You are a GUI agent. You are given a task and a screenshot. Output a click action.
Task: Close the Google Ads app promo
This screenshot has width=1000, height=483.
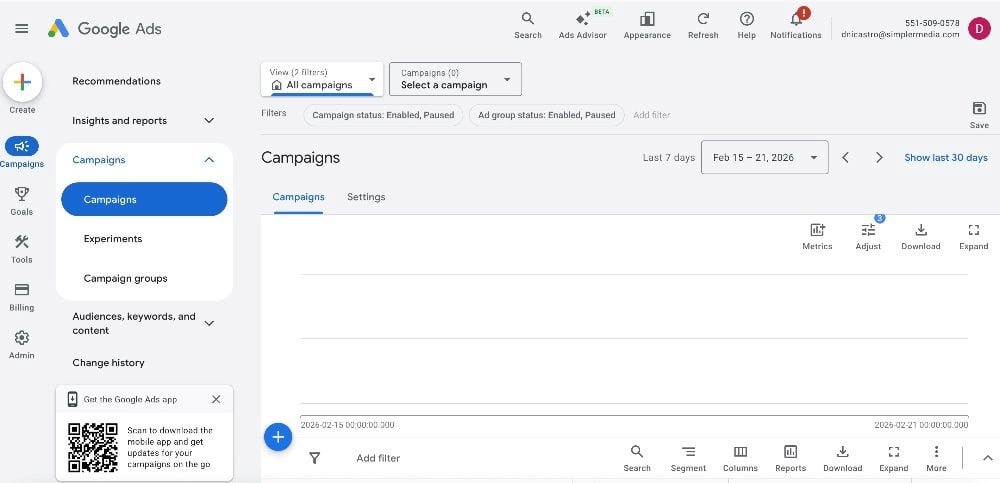pyautogui.click(x=216, y=399)
